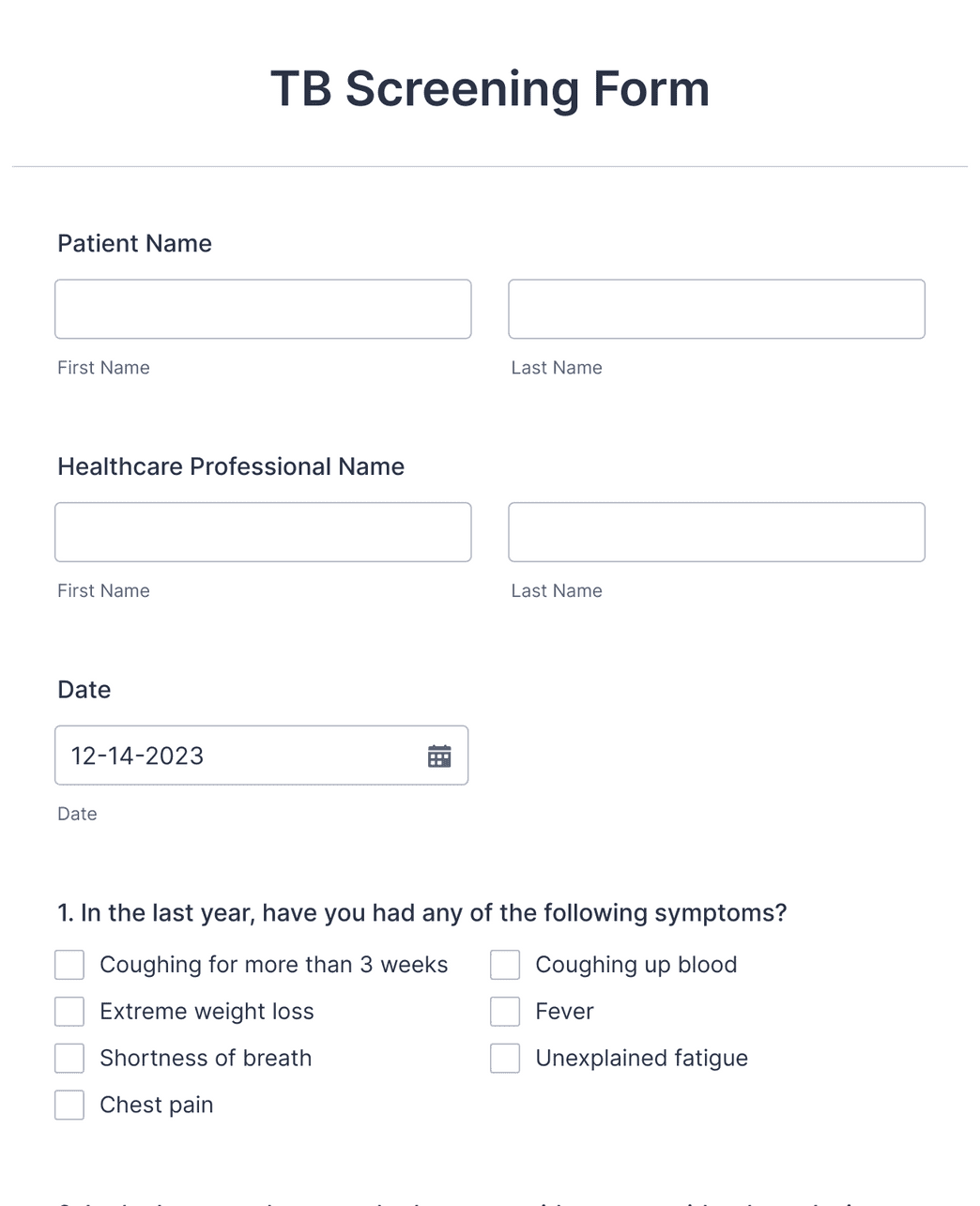Viewport: 980px width, 1206px height.
Task: Toggle the Fever checkbox
Action: tap(505, 1012)
